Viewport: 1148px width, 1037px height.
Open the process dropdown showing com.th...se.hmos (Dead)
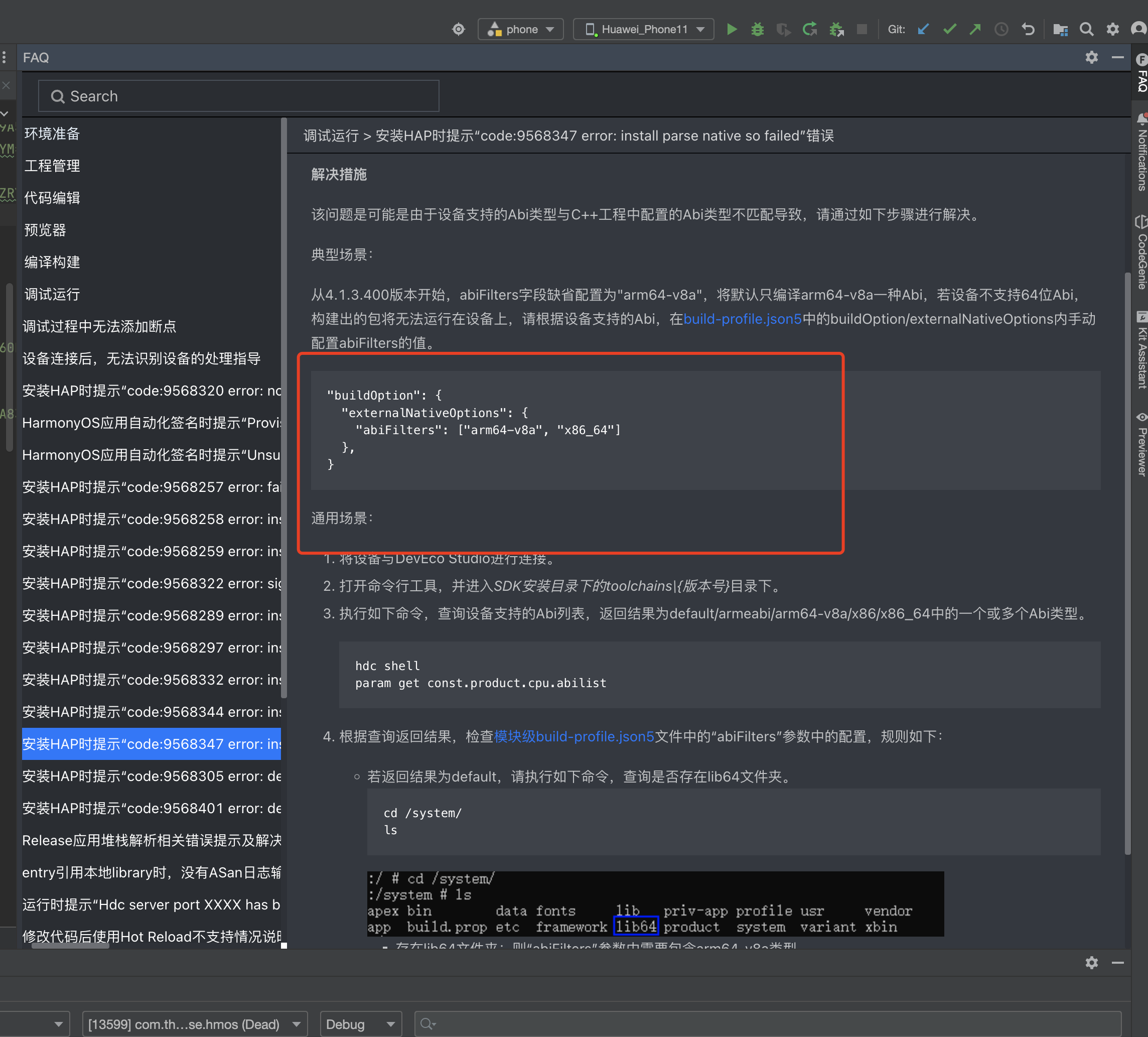click(x=195, y=1024)
